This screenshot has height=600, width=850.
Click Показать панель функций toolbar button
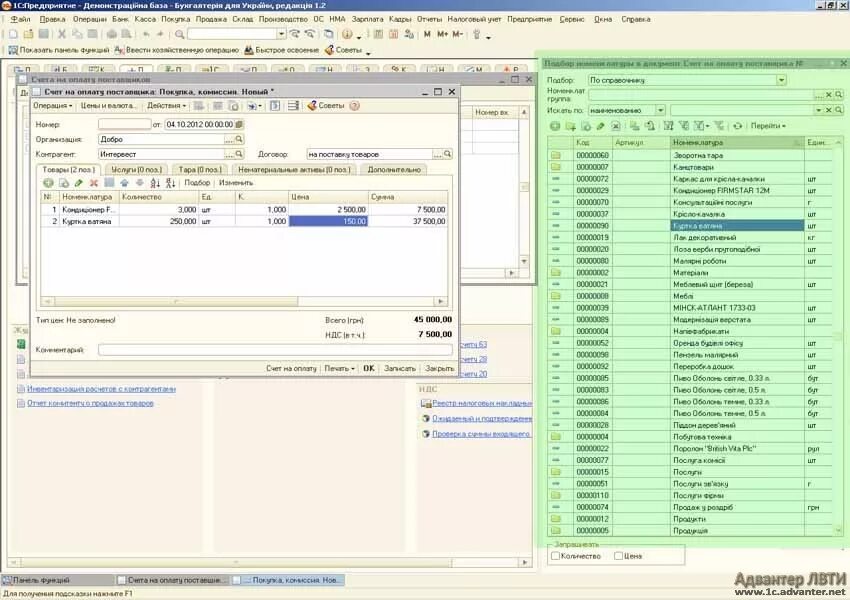59,50
